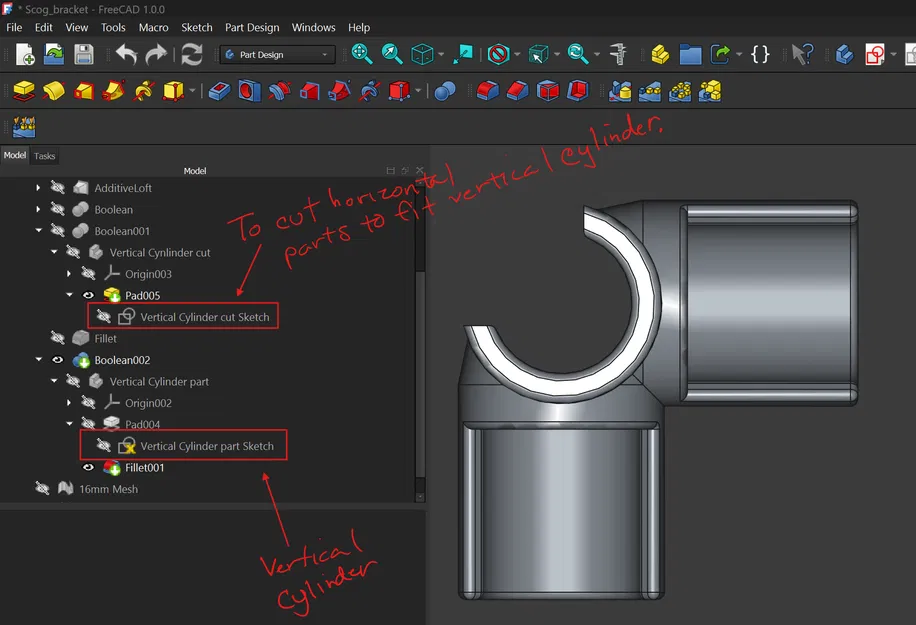916x625 pixels.
Task: Select the Pad tool
Action: (24, 91)
